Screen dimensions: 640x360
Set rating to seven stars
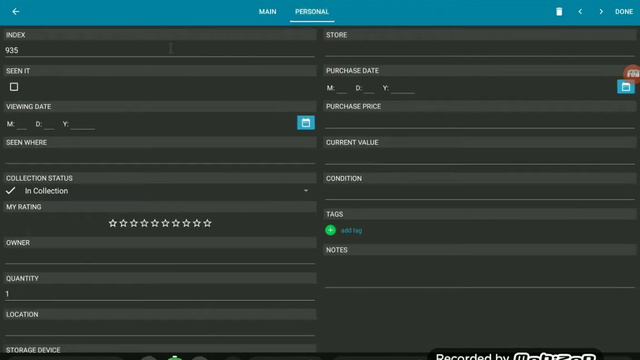click(x=176, y=223)
